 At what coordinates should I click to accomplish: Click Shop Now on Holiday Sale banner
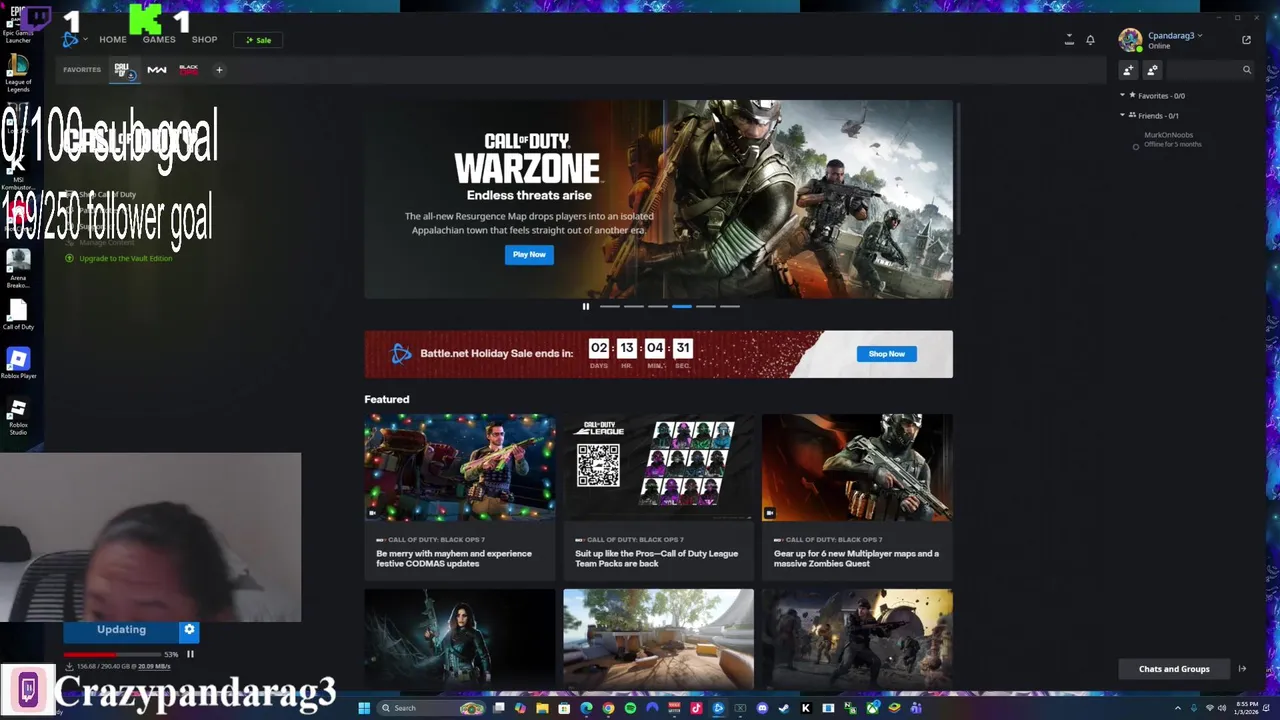886,354
